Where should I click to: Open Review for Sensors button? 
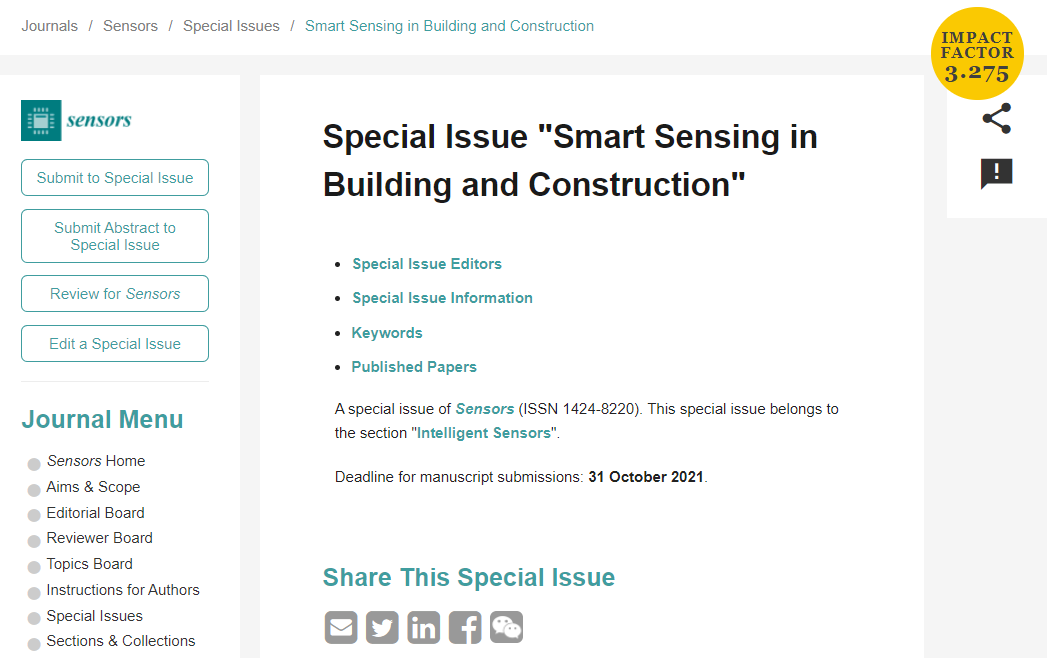pyautogui.click(x=115, y=293)
